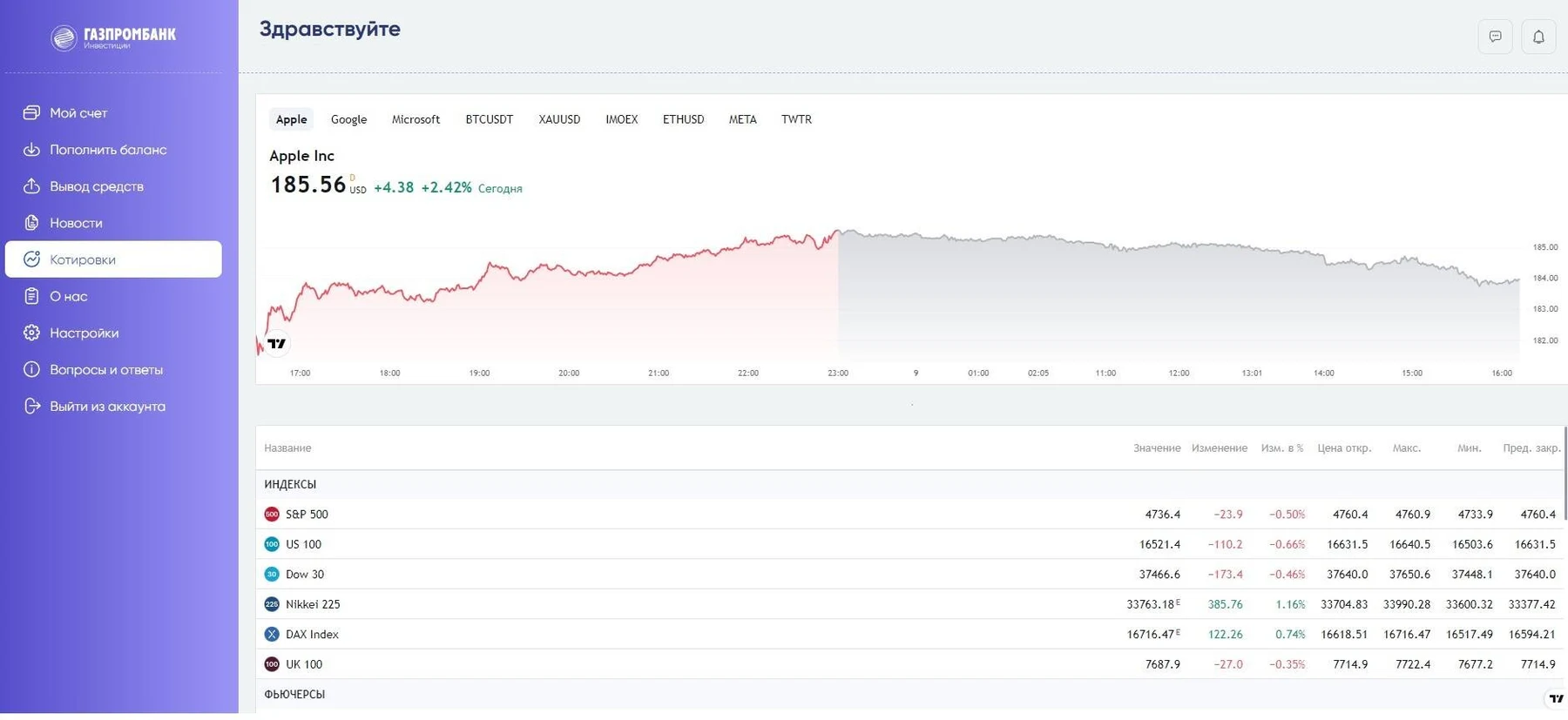Open Вывод средств page
Screen dimensions: 1568x720
point(113,185)
